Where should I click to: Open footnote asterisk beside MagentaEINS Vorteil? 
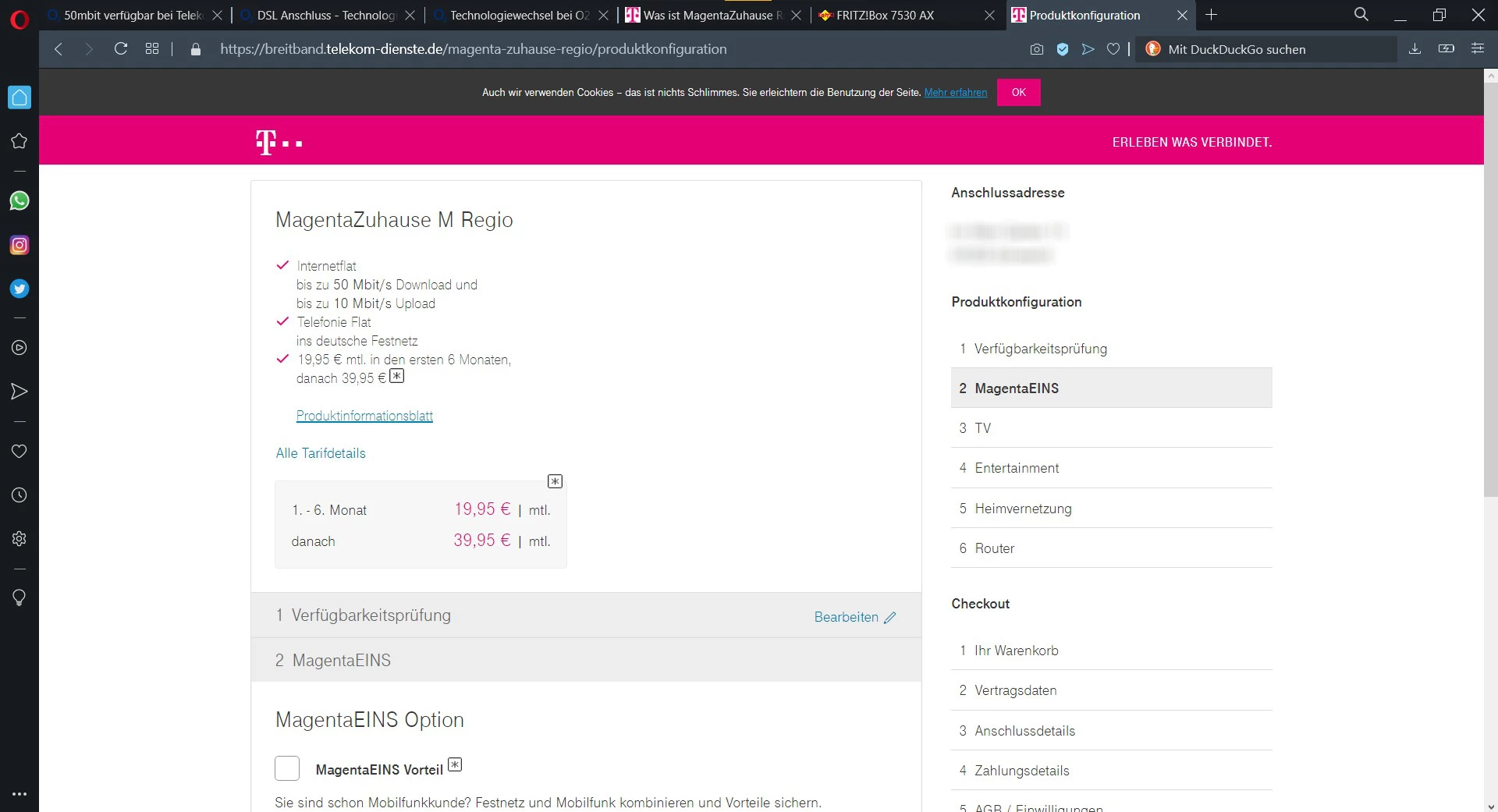click(x=455, y=764)
